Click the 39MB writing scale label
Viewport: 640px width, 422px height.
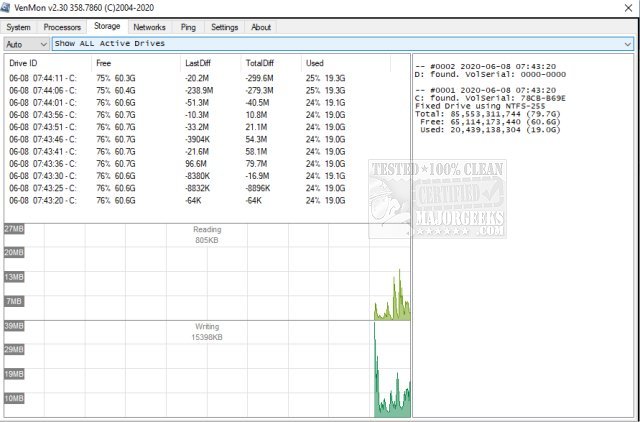(x=14, y=326)
